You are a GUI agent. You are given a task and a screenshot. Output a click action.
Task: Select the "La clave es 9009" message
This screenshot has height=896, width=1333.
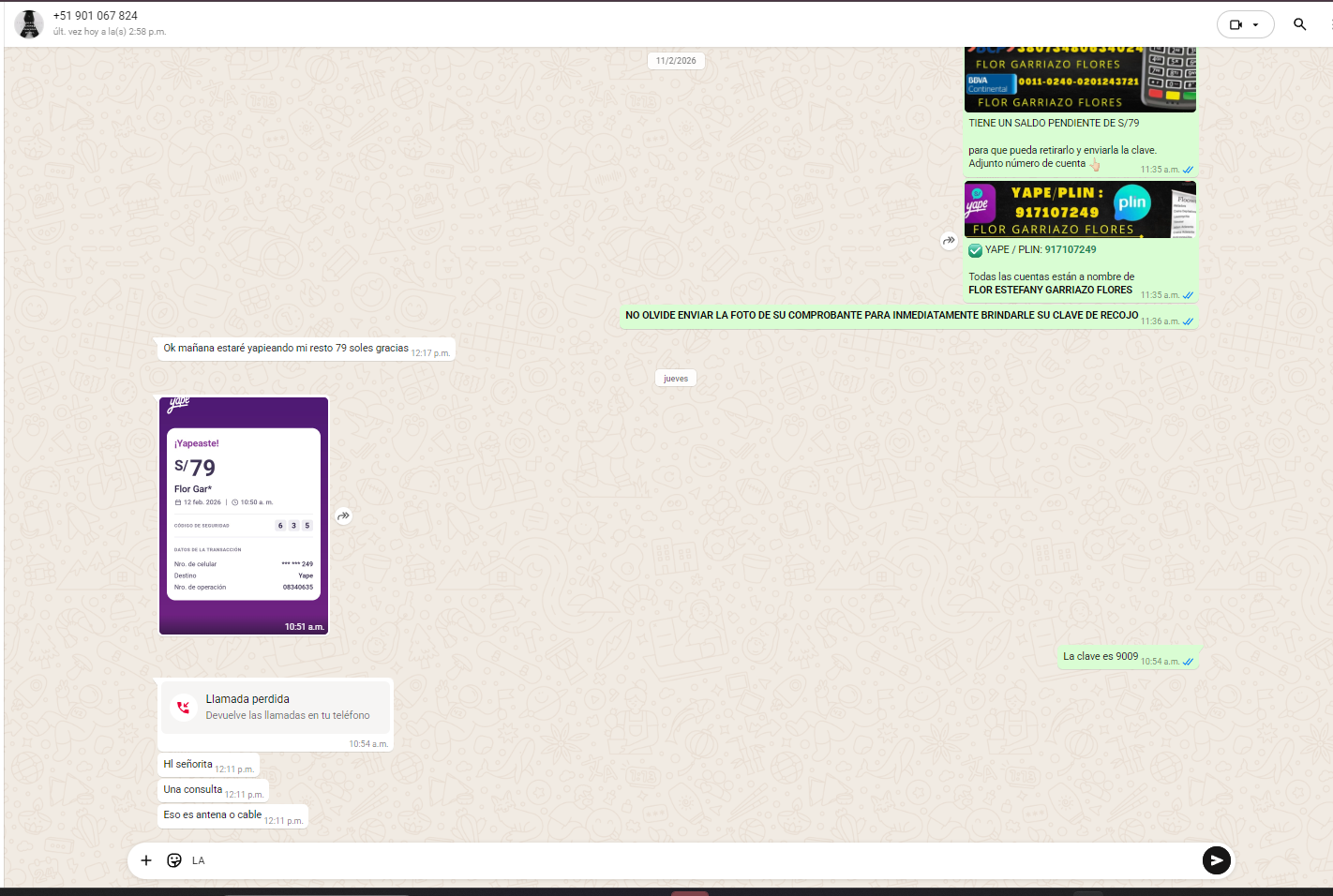tap(1101, 657)
